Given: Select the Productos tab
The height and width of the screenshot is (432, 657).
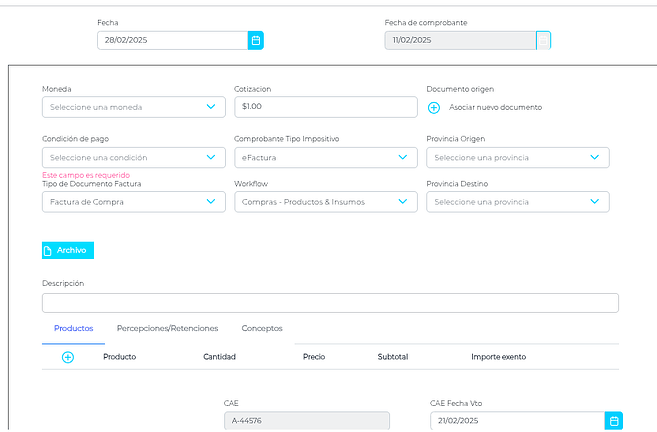Looking at the screenshot, I should (74, 328).
